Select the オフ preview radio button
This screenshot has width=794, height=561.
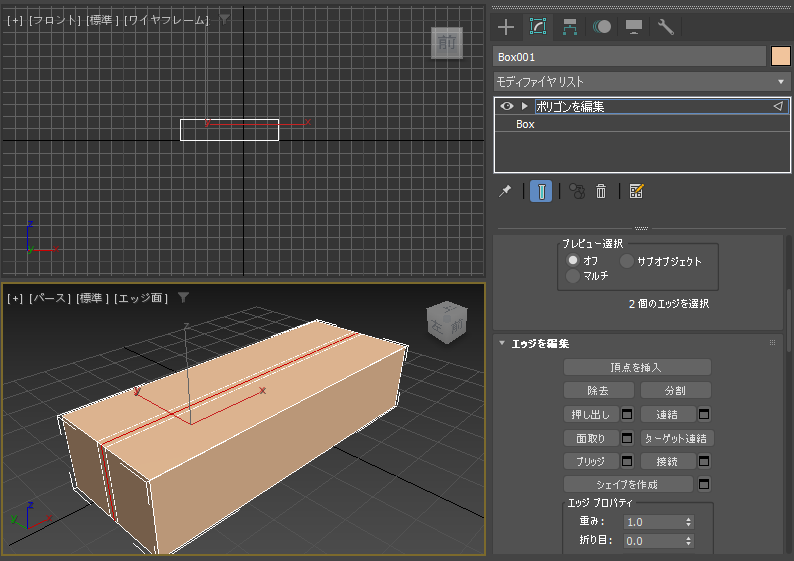(573, 260)
